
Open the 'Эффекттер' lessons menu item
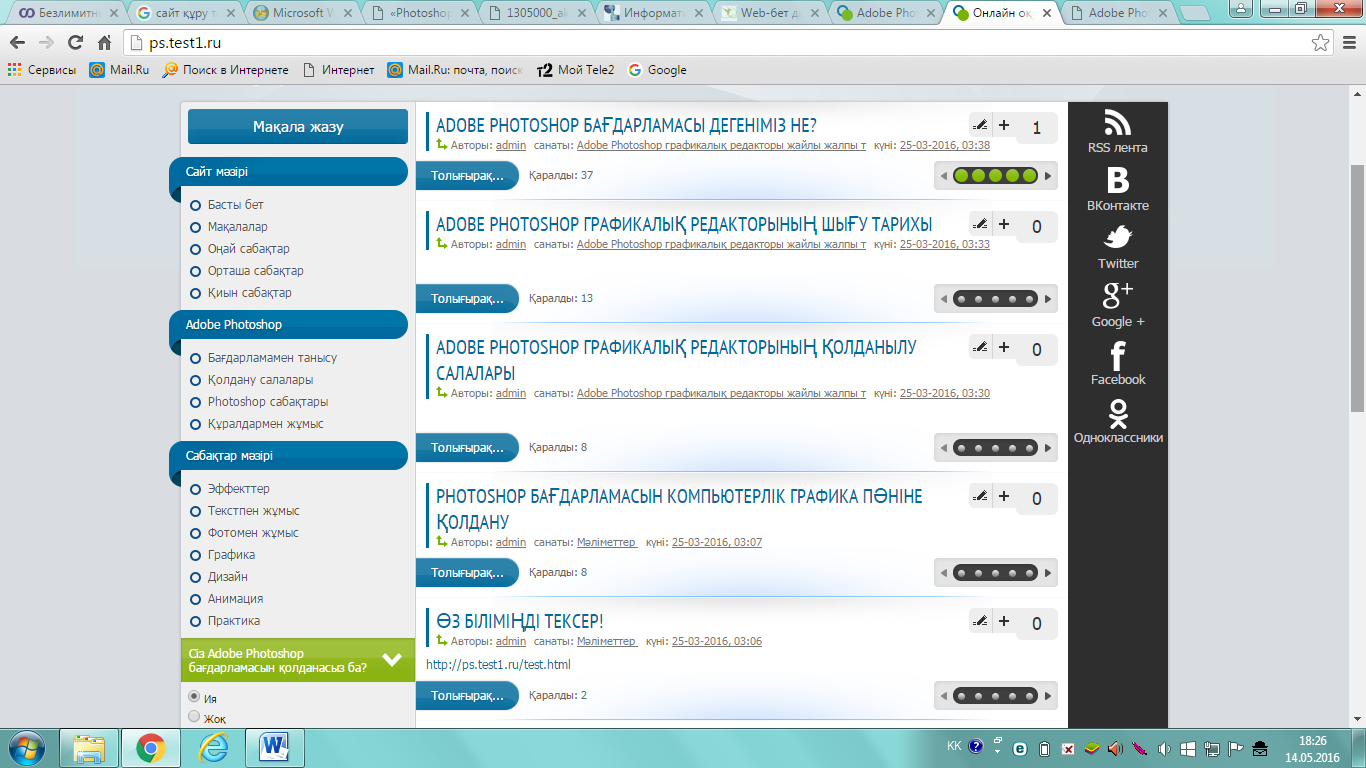[239, 488]
